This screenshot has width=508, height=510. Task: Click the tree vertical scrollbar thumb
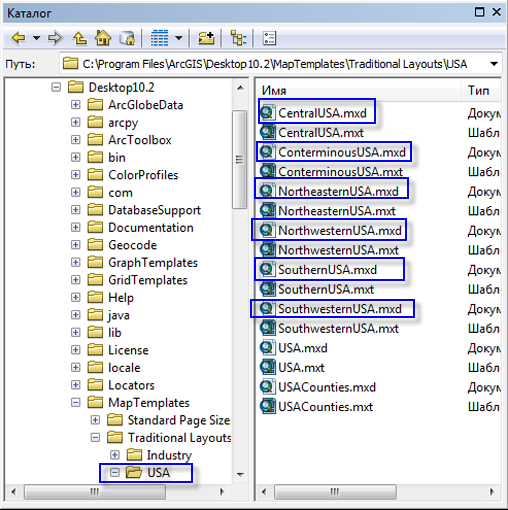pos(239,159)
